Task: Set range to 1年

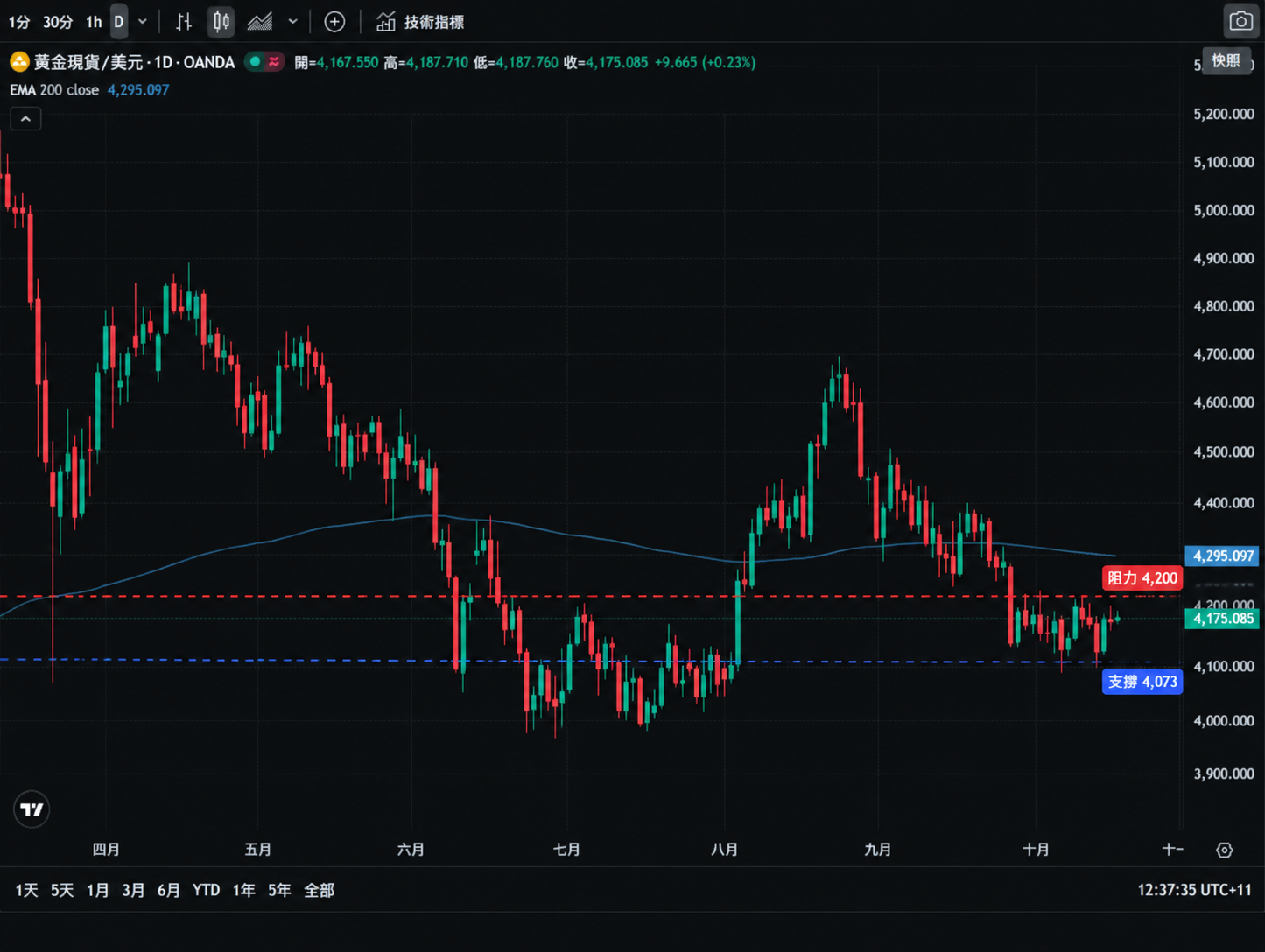Action: coord(244,890)
